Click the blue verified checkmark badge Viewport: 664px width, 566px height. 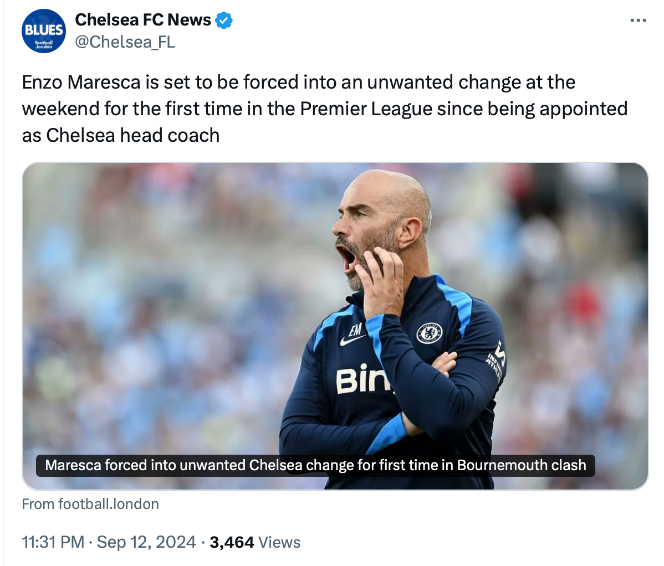[x=224, y=21]
